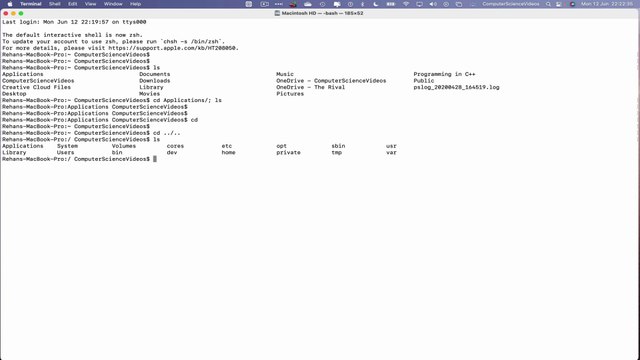
Task: Click 'Desktop' in ls output
Action: [x=14, y=94]
